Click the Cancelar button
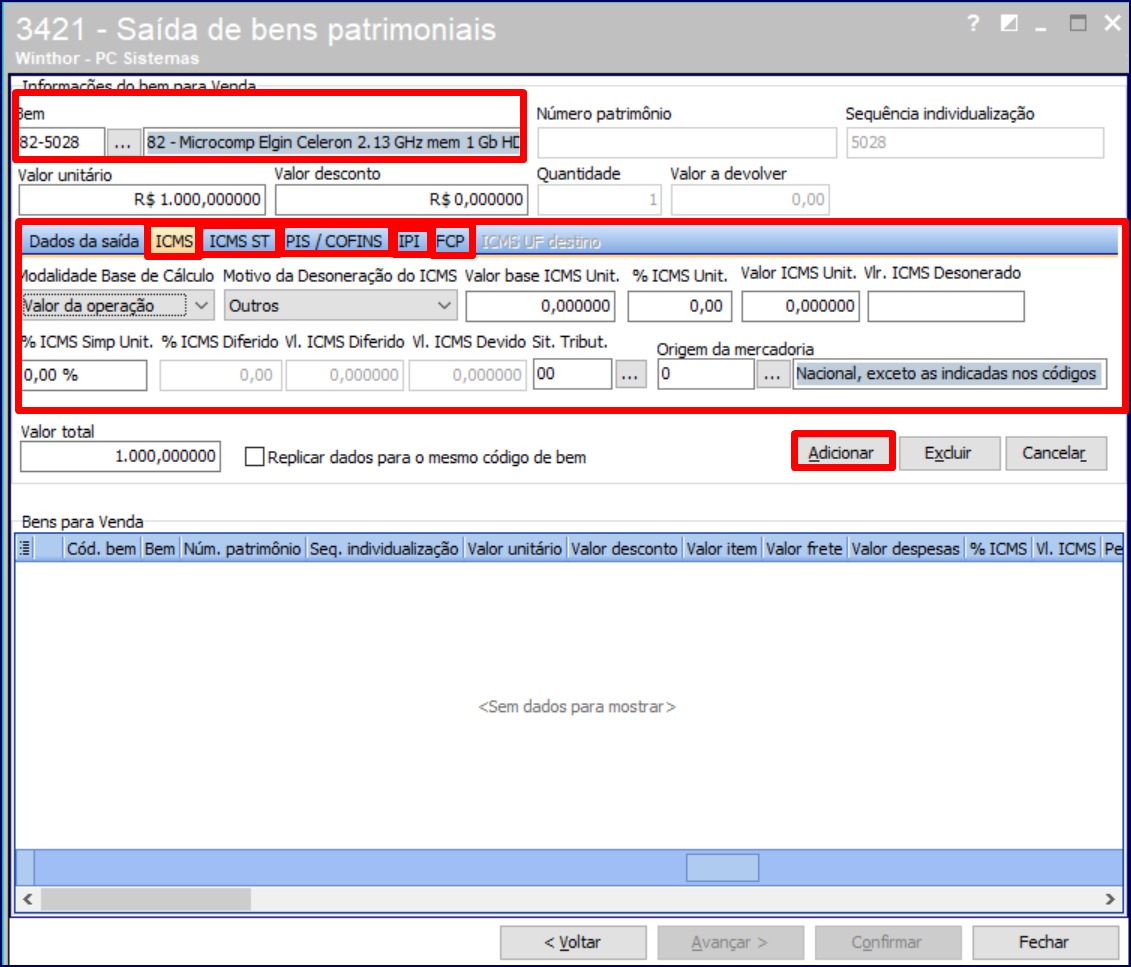Image resolution: width=1131 pixels, height=967 pixels. pyautogui.click(x=1055, y=453)
